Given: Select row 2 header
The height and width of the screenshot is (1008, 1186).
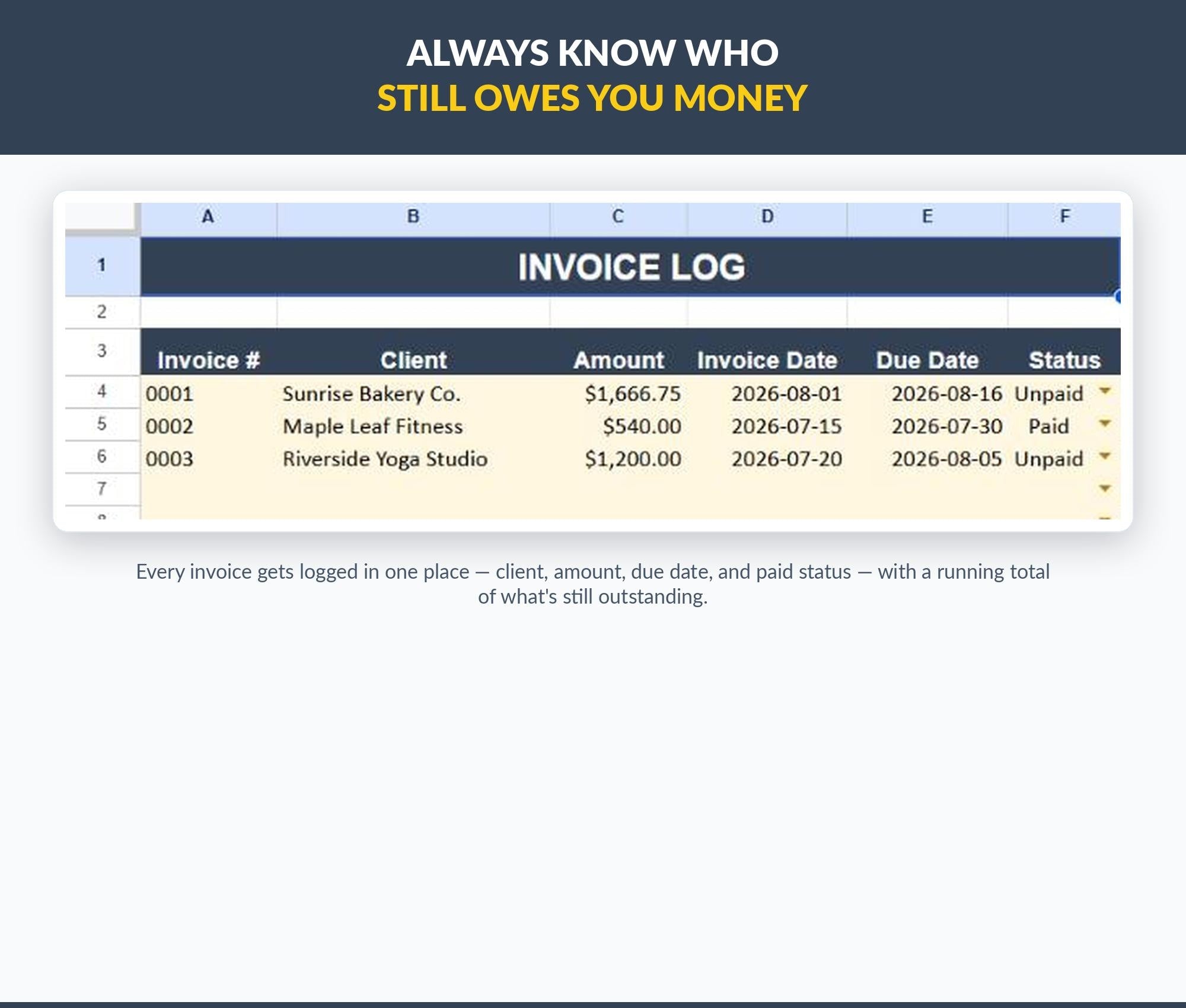Looking at the screenshot, I should [102, 312].
